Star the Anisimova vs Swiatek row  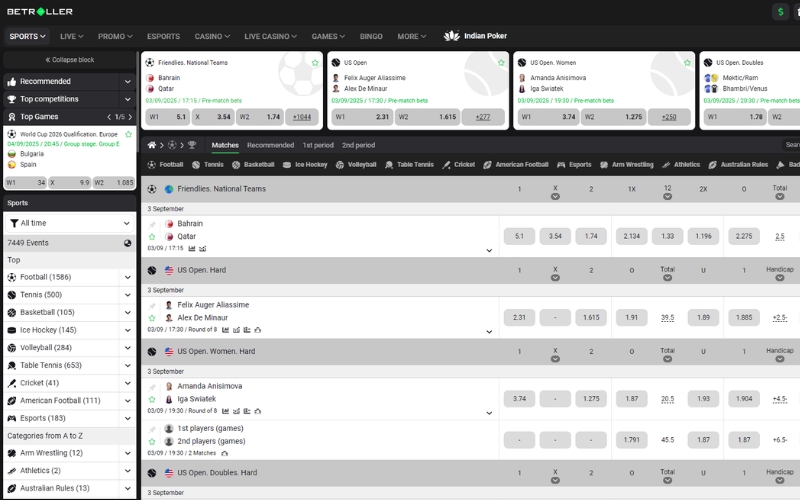coord(152,399)
